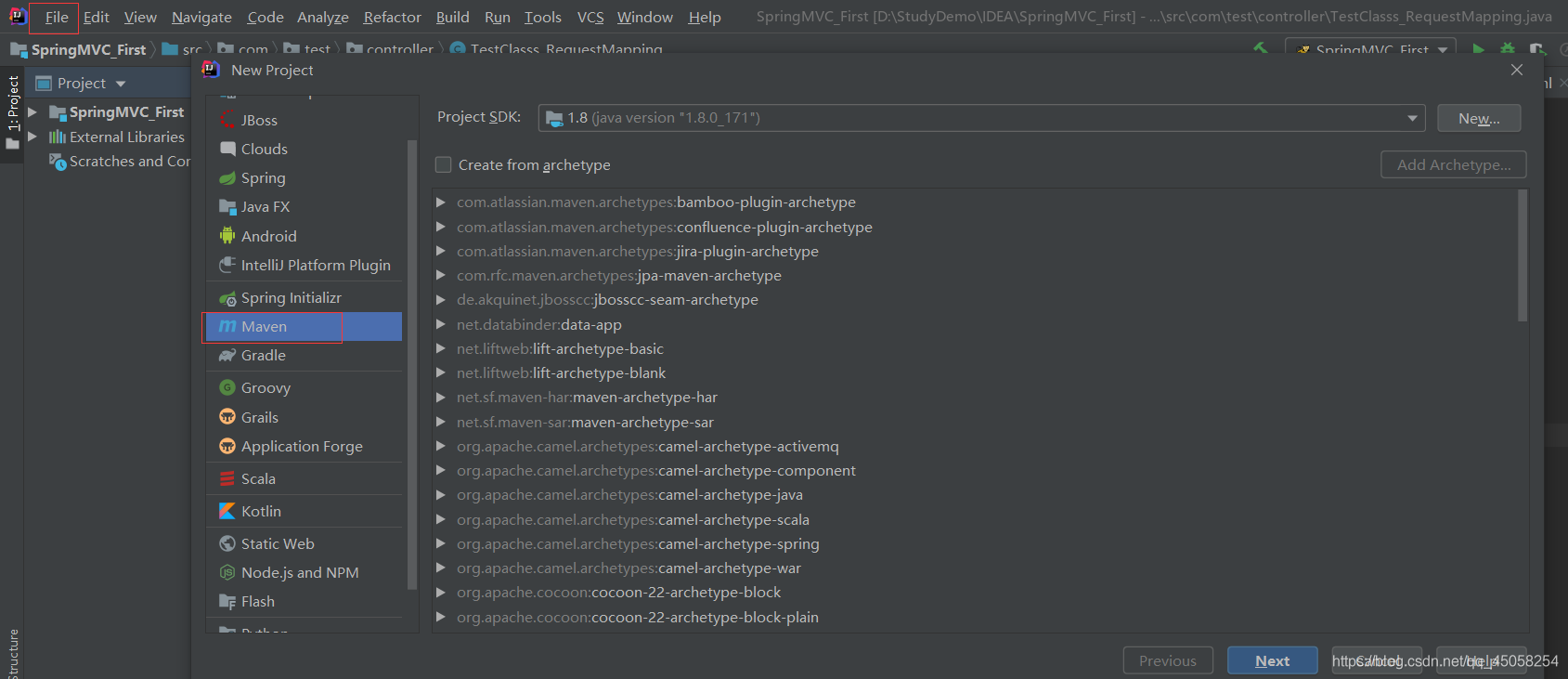The height and width of the screenshot is (679, 1568).
Task: Select lift-archetype-blank in the list
Action: pos(561,372)
